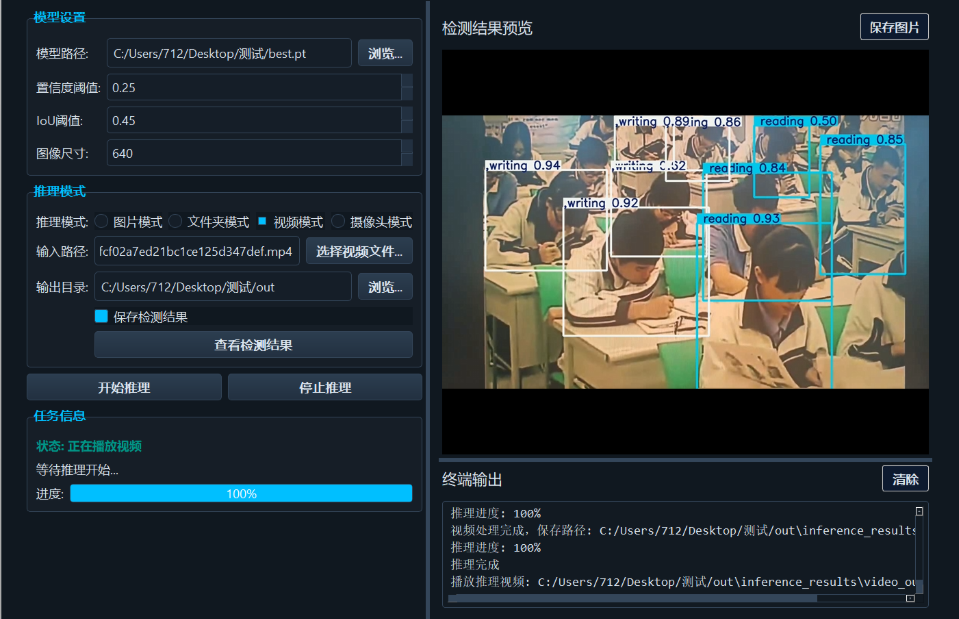Image resolution: width=959 pixels, height=619 pixels.
Task: Click the 'reading 0.93' detection label
Action: (x=741, y=219)
